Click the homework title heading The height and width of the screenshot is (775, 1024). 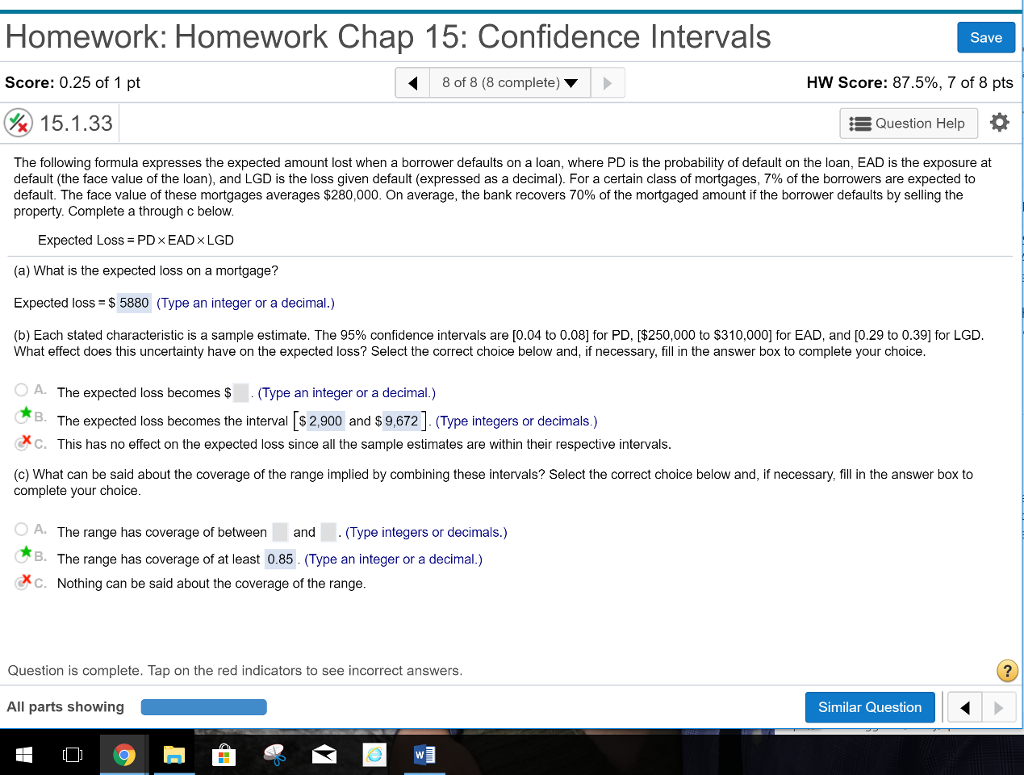(388, 37)
